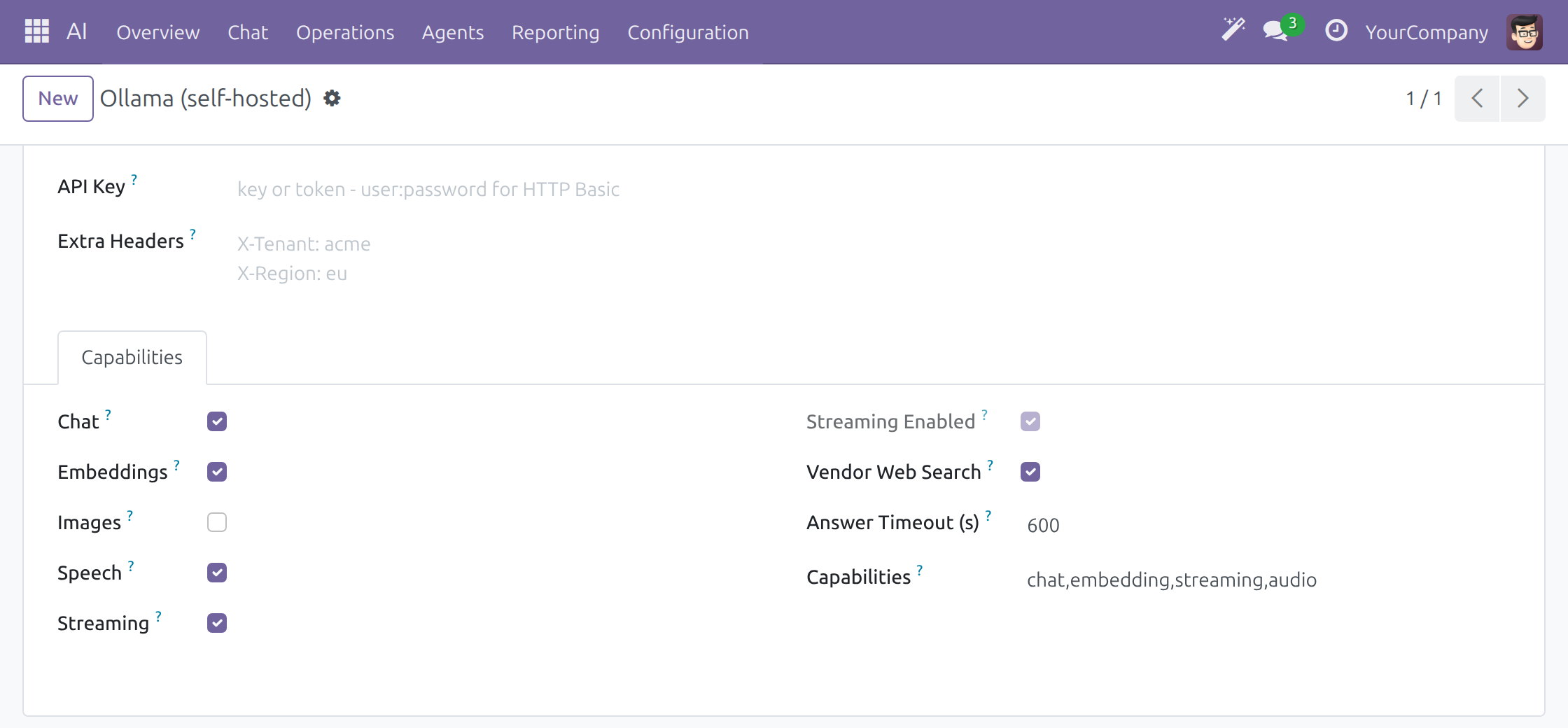Open the Reporting menu

click(555, 32)
